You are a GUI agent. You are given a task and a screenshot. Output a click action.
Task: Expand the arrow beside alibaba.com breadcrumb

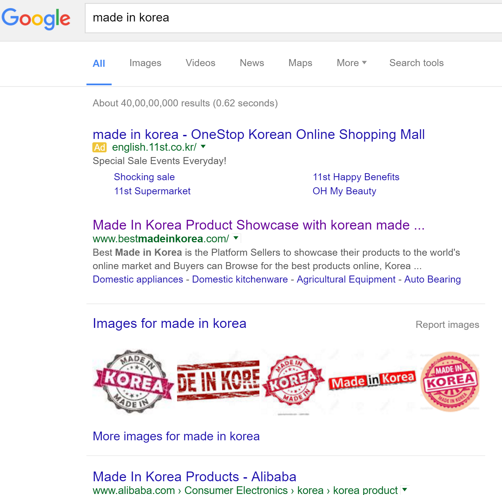coord(405,490)
